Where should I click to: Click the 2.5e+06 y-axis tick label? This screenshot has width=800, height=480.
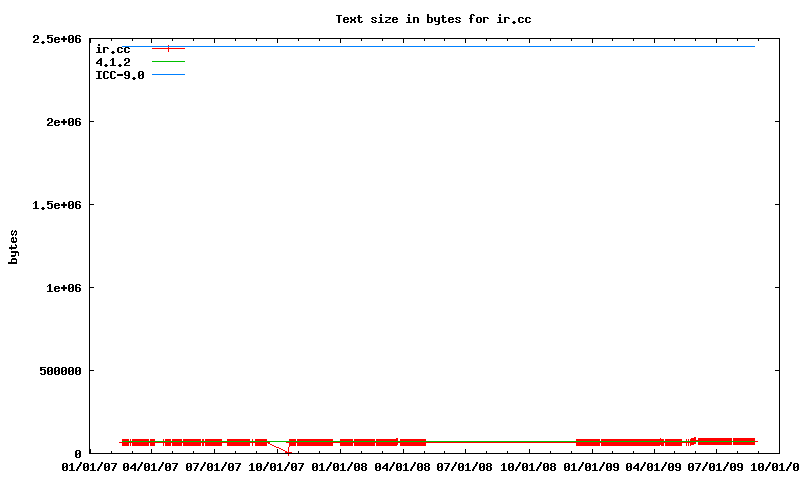tap(56, 39)
